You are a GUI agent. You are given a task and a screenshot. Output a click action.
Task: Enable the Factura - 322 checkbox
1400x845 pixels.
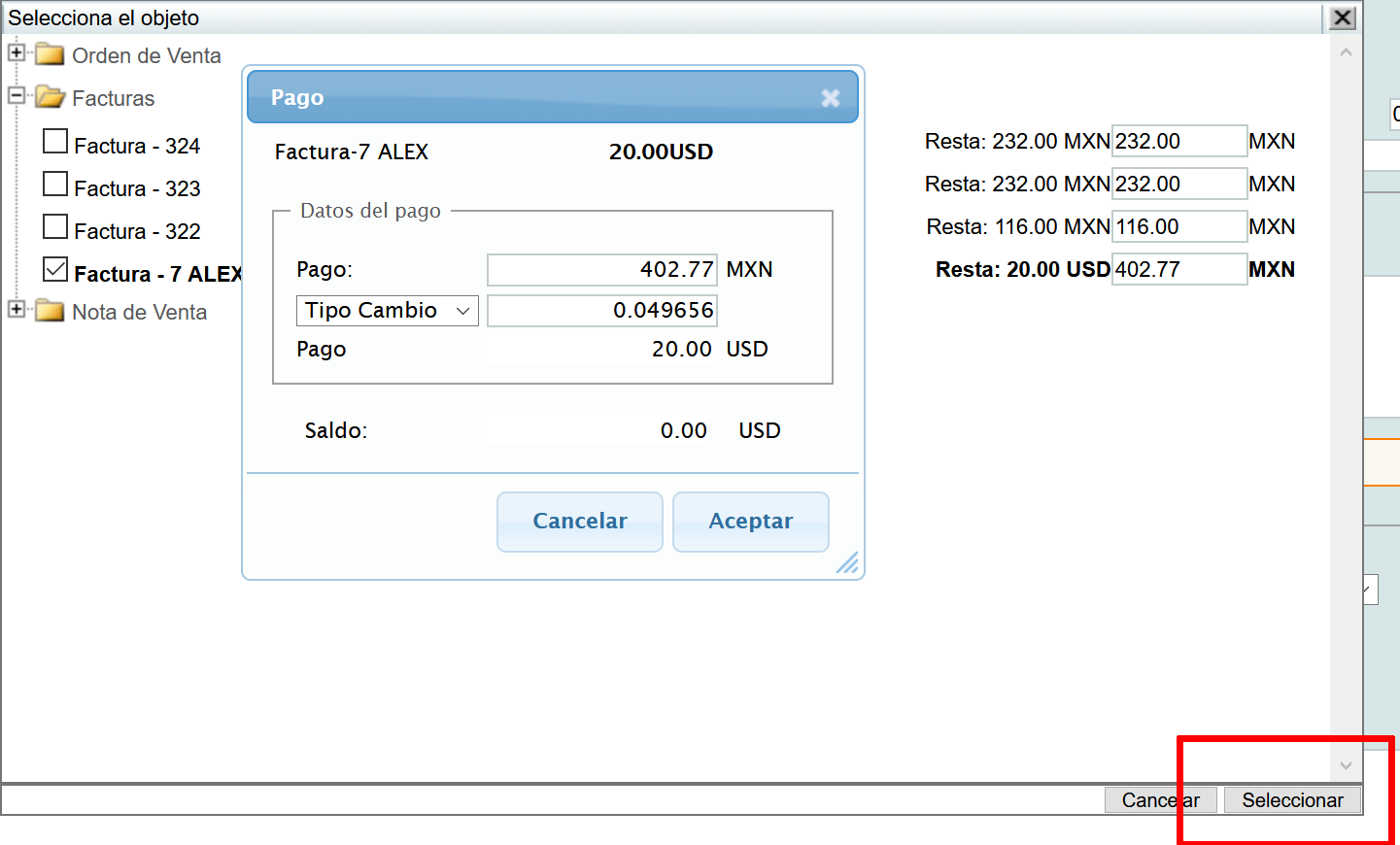pyautogui.click(x=55, y=228)
